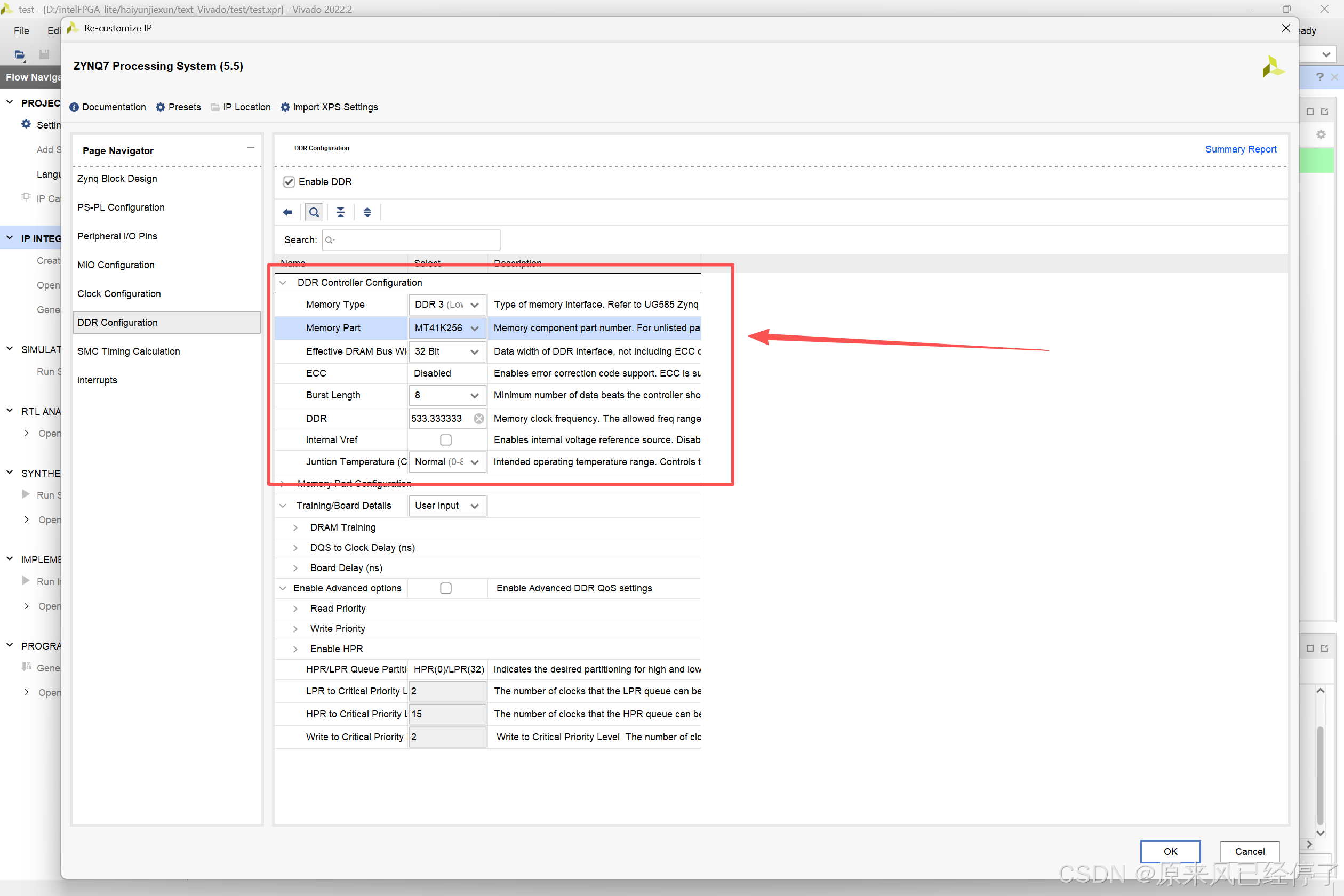The image size is (1344, 896).
Task: Click the back arrow toolbar icon
Action: click(287, 213)
